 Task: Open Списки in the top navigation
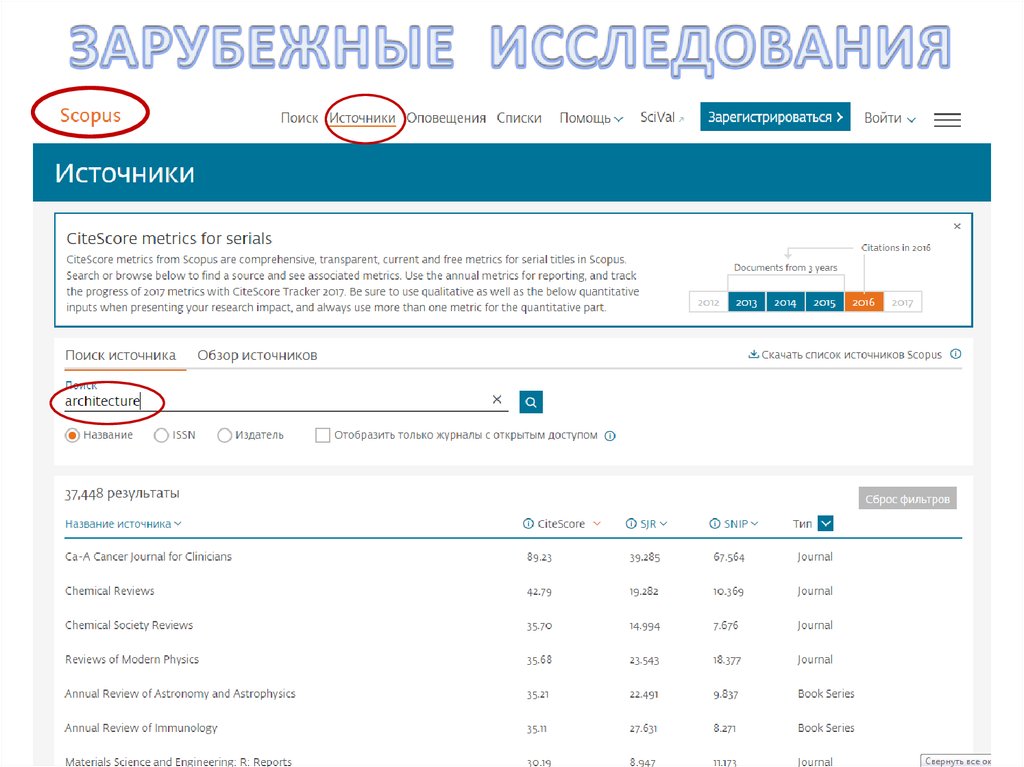[519, 118]
